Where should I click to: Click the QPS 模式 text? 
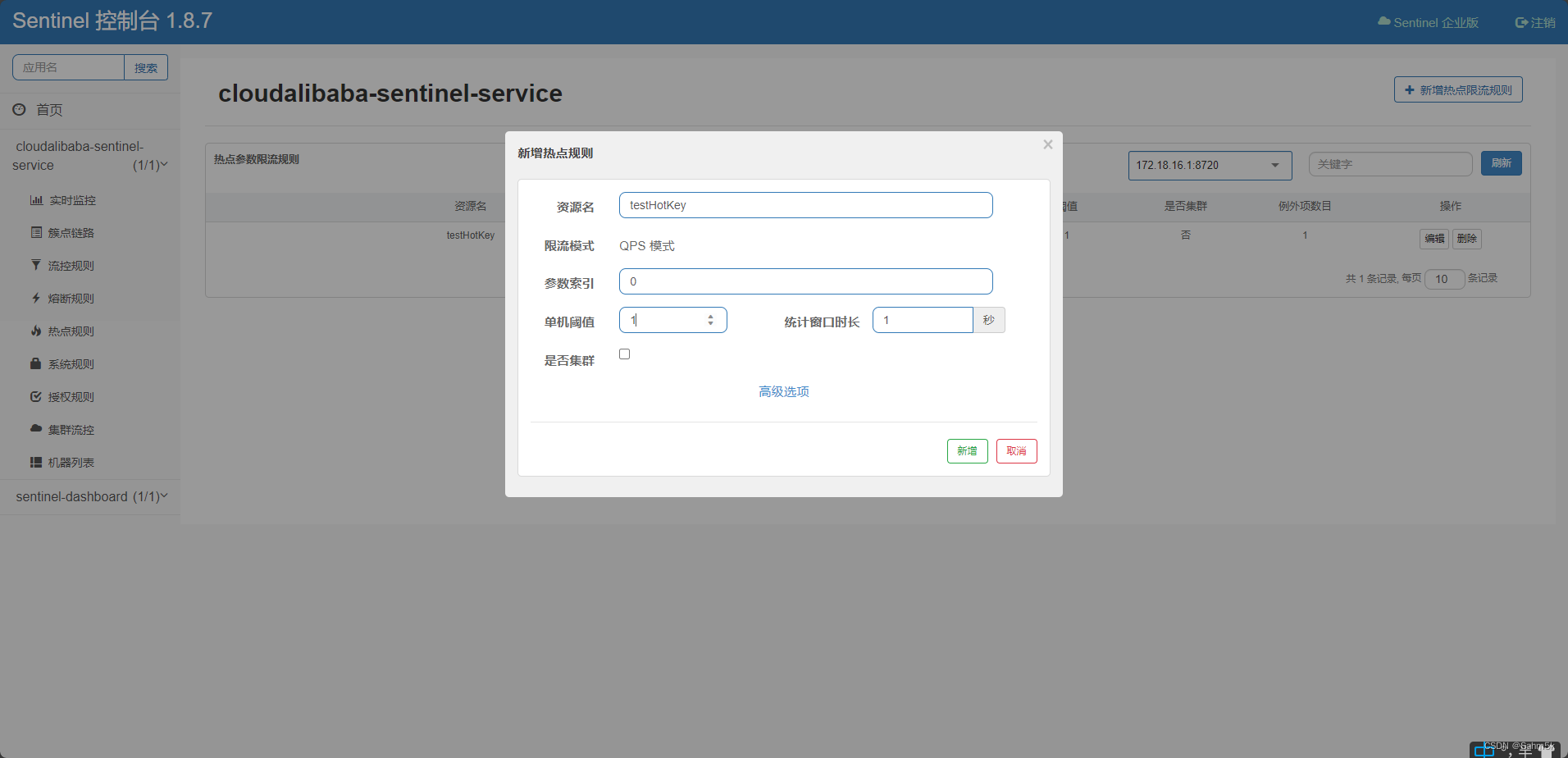tap(647, 246)
